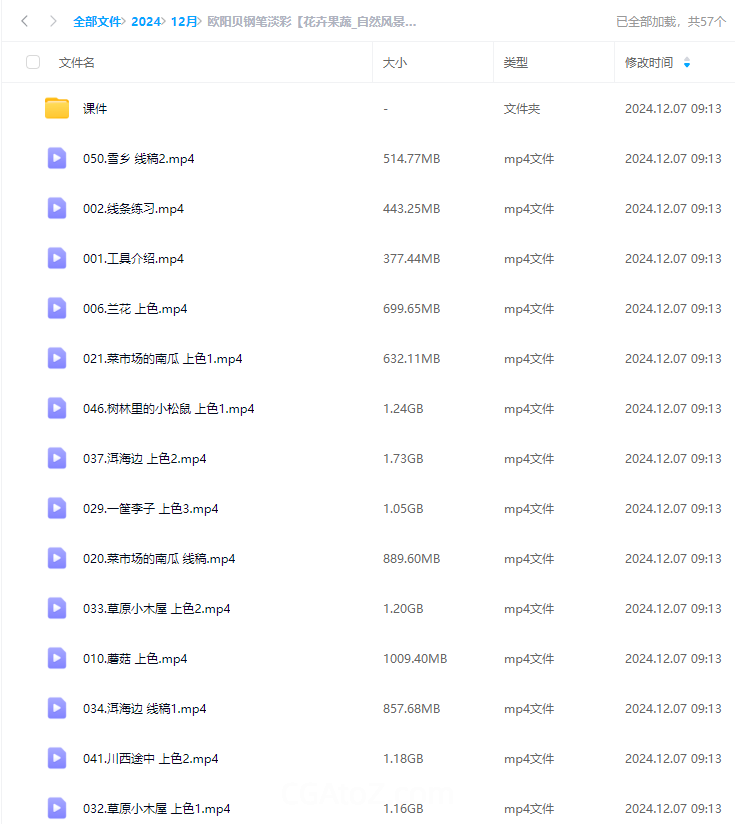Click video icon for 002.线条练习.mp4
Image resolution: width=735 pixels, height=824 pixels.
point(57,208)
